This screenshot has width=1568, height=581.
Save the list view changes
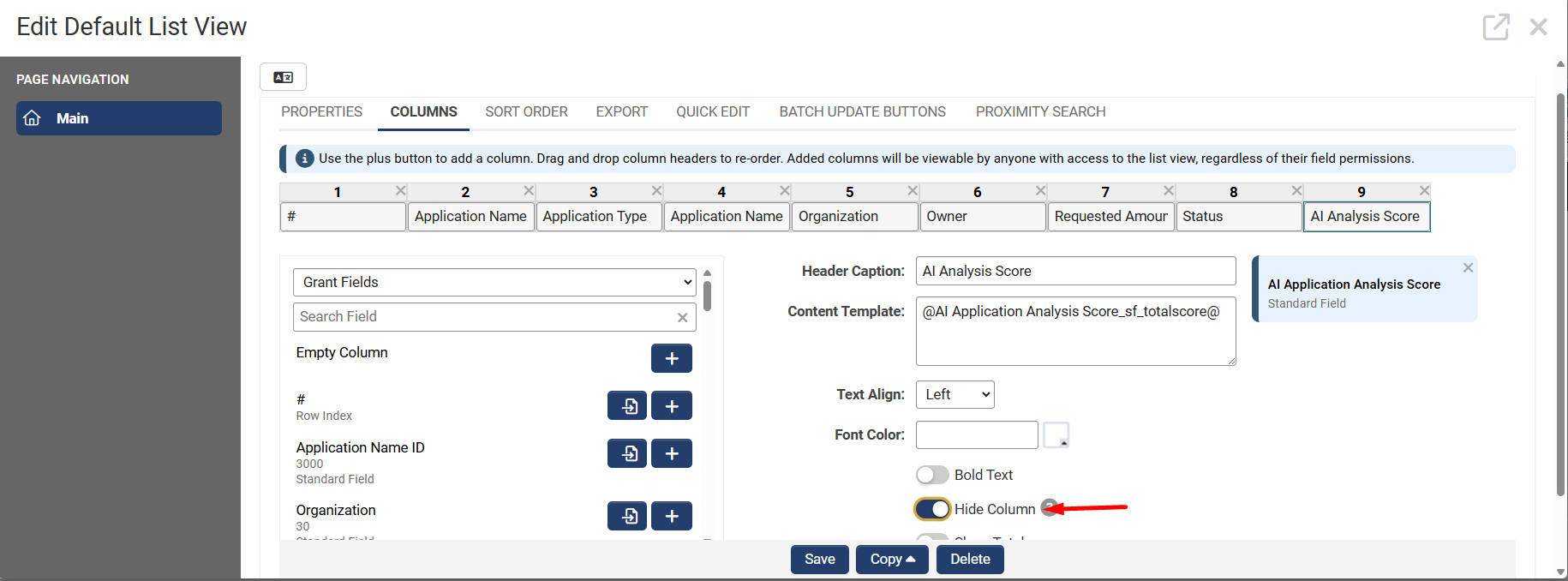pos(819,560)
